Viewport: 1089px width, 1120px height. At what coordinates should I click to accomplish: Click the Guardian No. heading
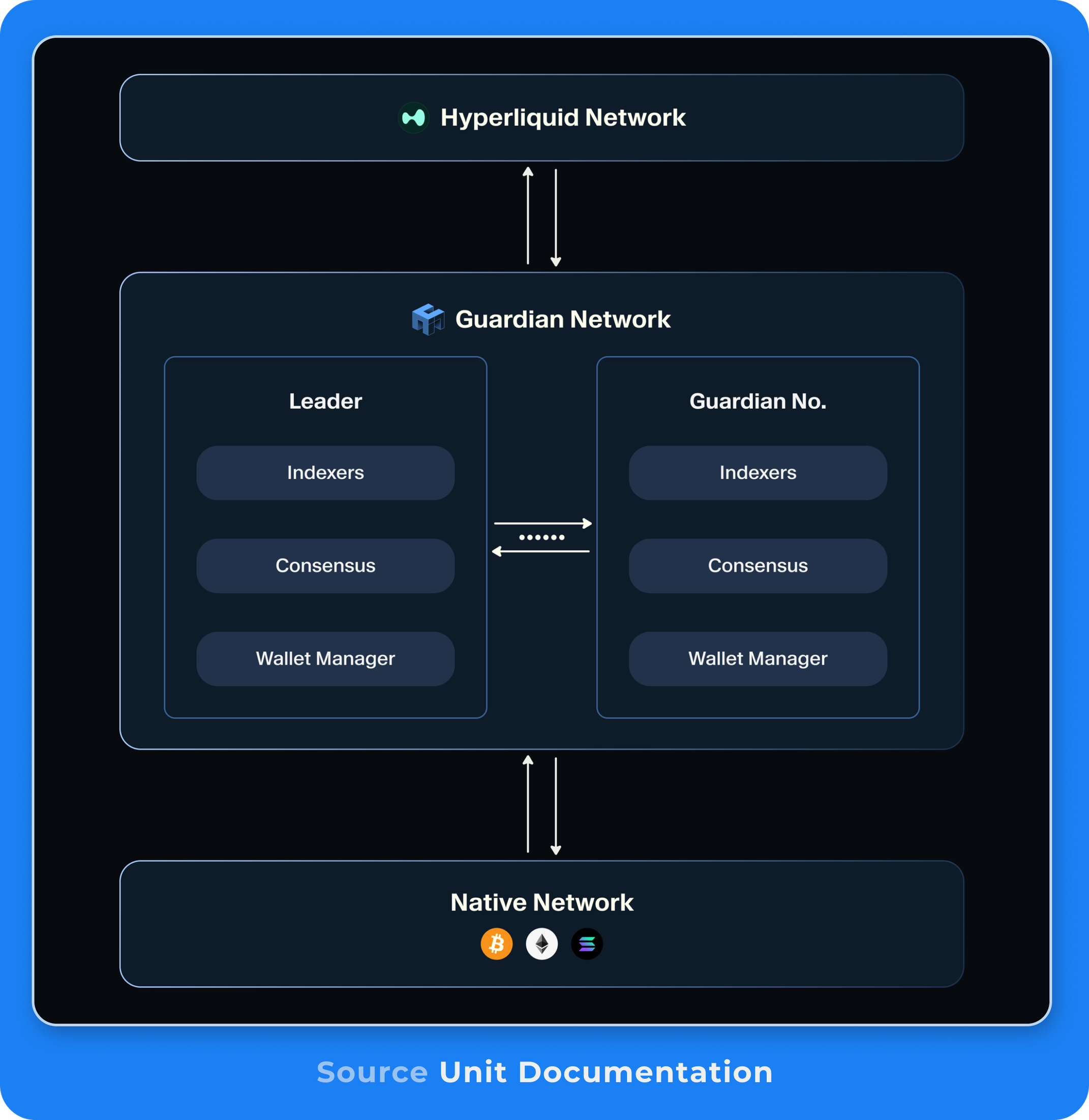point(758,401)
